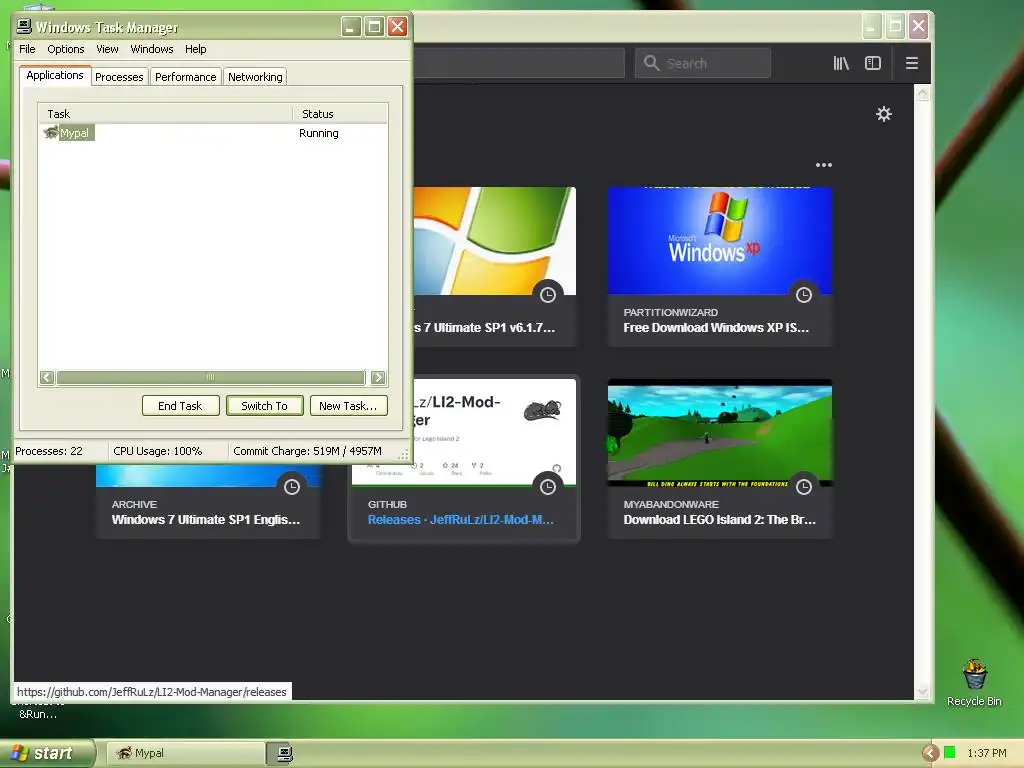Switch to the Applications tab

(x=55, y=75)
